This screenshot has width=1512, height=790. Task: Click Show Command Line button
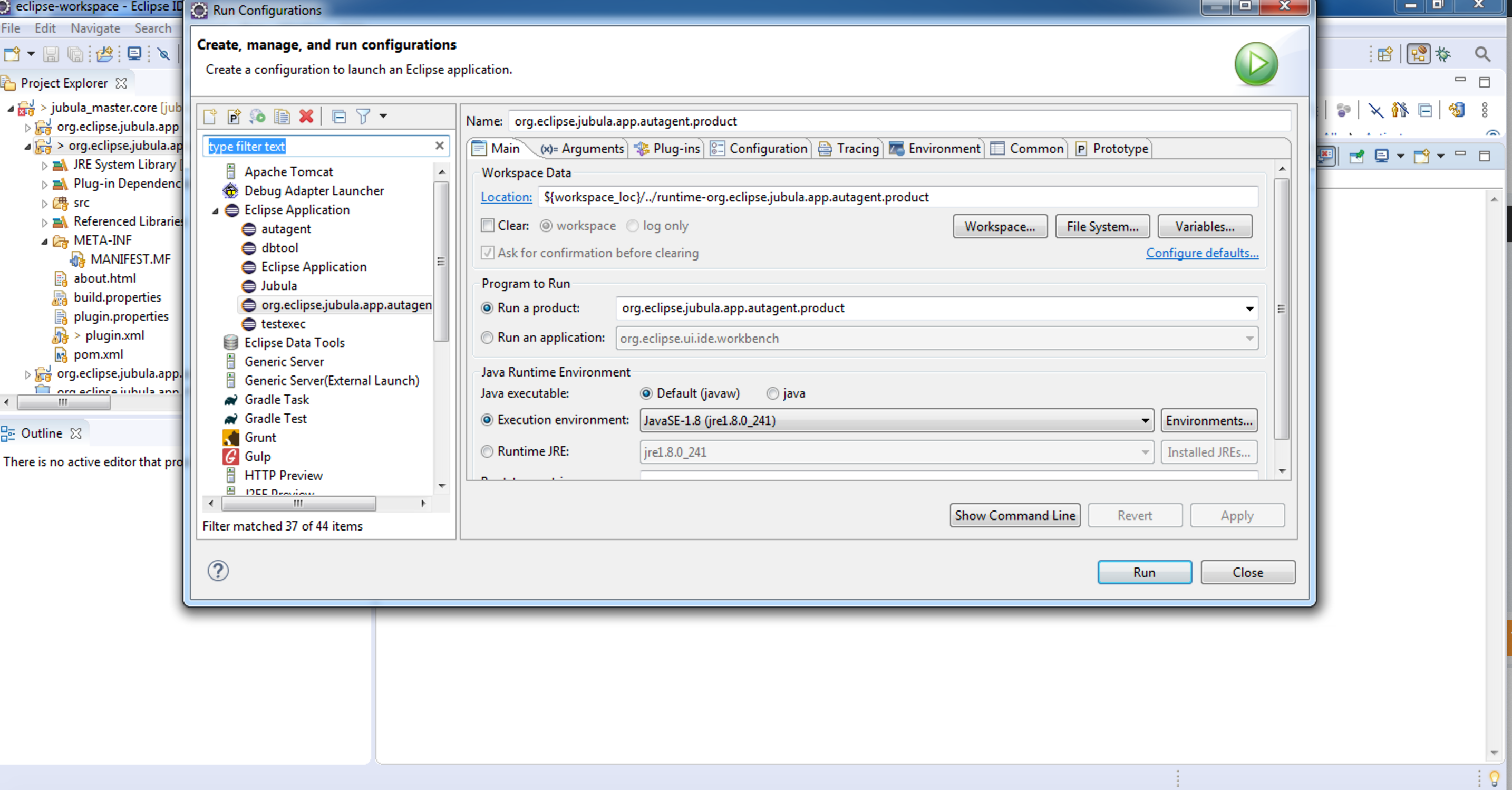pyautogui.click(x=1015, y=515)
